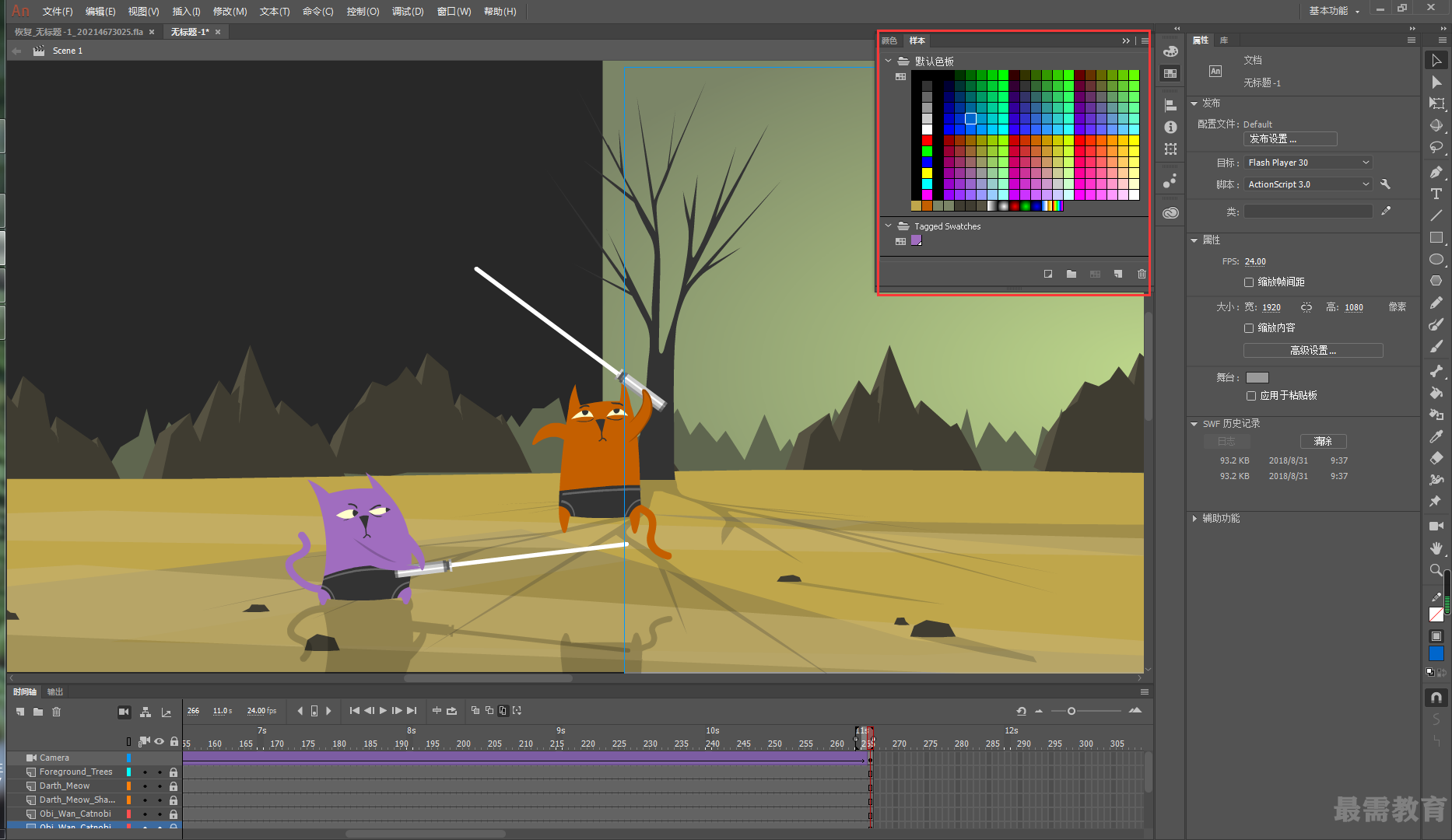Toggle the 缩放帧间距 checkbox
This screenshot has height=840, width=1452.
pyautogui.click(x=1249, y=282)
